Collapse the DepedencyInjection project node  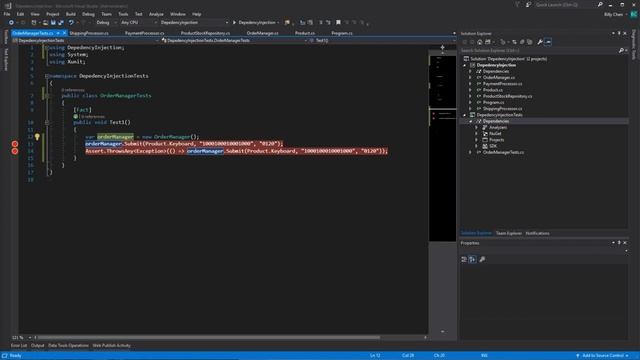click(x=464, y=65)
